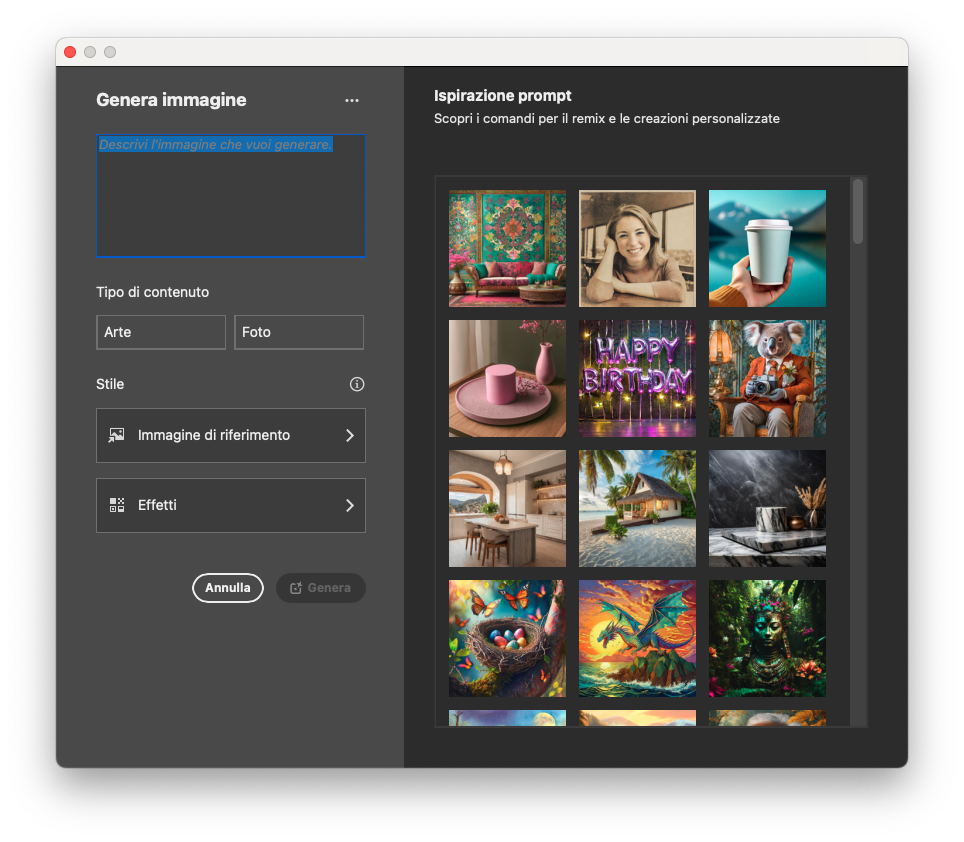The height and width of the screenshot is (842, 964).
Task: Open the three-dot more options menu
Action: [x=351, y=100]
